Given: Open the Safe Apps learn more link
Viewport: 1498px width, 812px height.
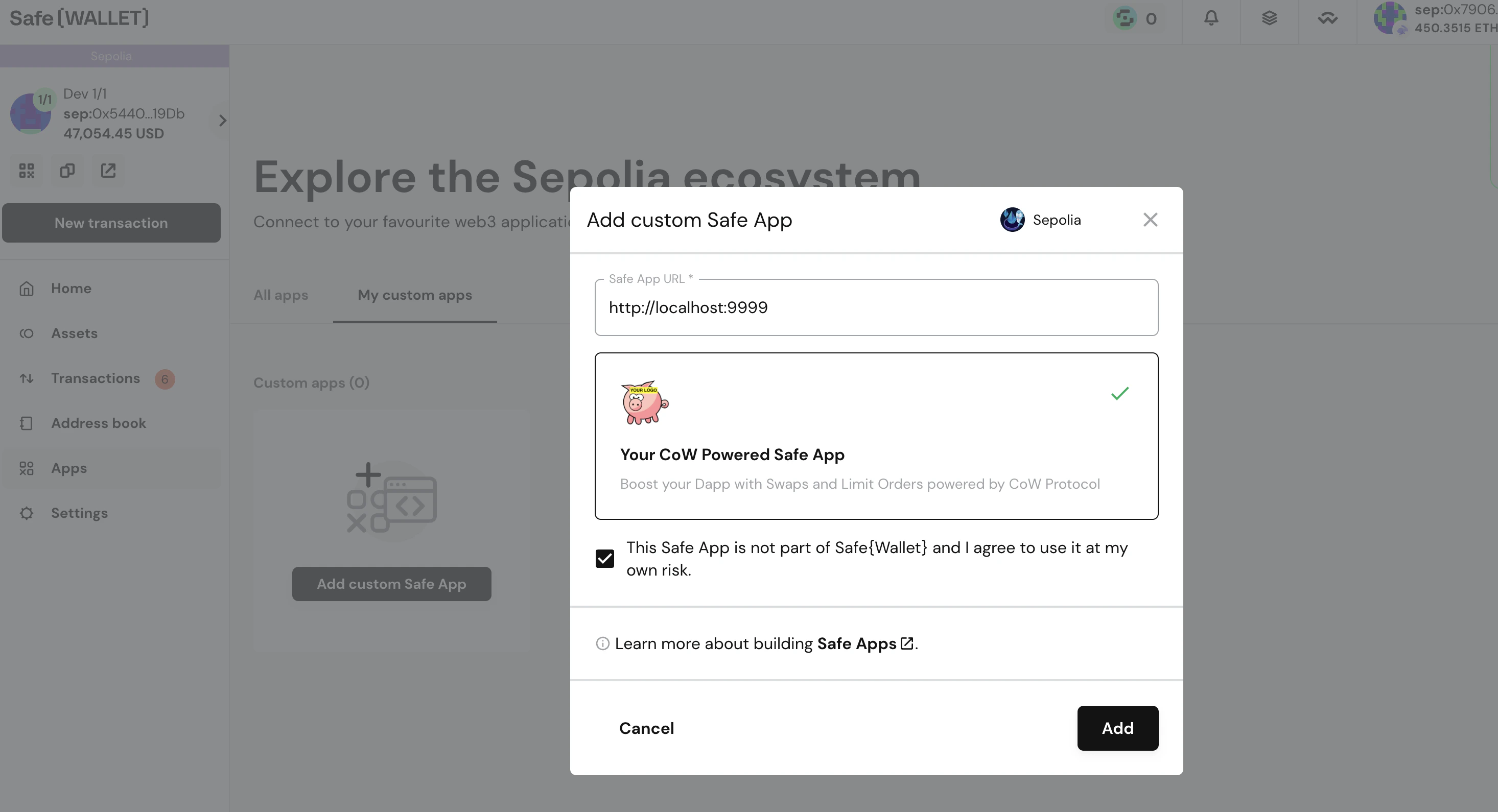Looking at the screenshot, I should tap(857, 643).
